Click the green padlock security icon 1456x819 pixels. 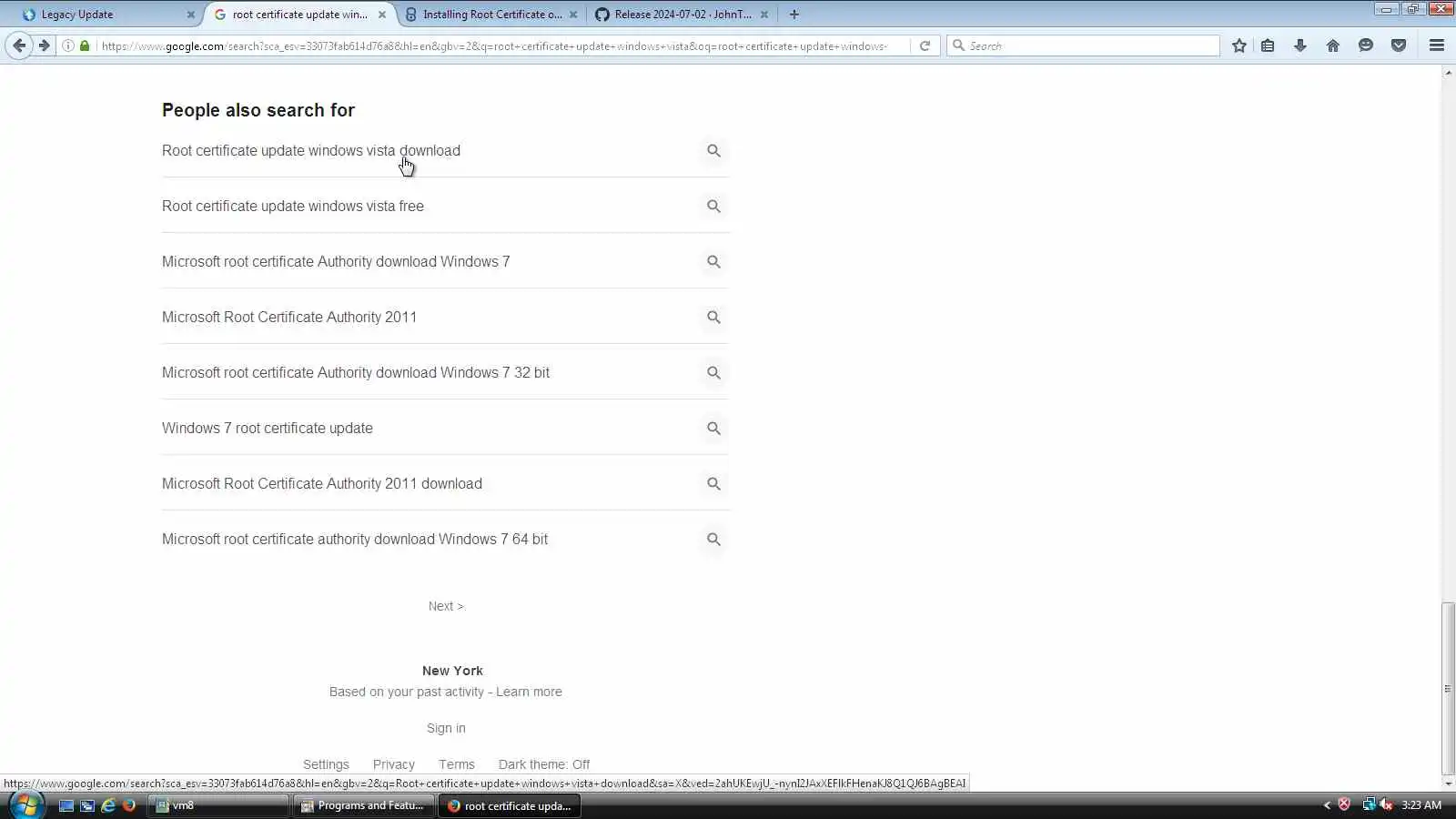coord(85,45)
